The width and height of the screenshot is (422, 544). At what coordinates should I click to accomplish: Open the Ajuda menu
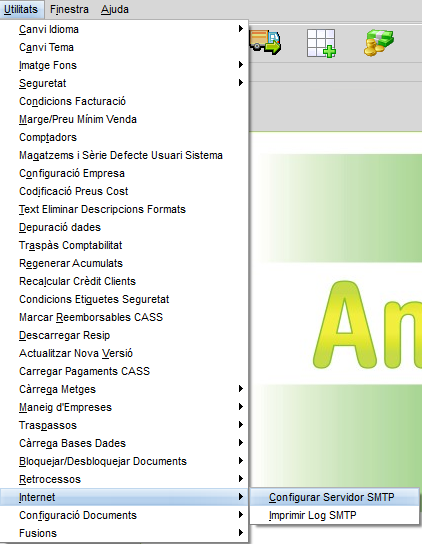pos(115,9)
